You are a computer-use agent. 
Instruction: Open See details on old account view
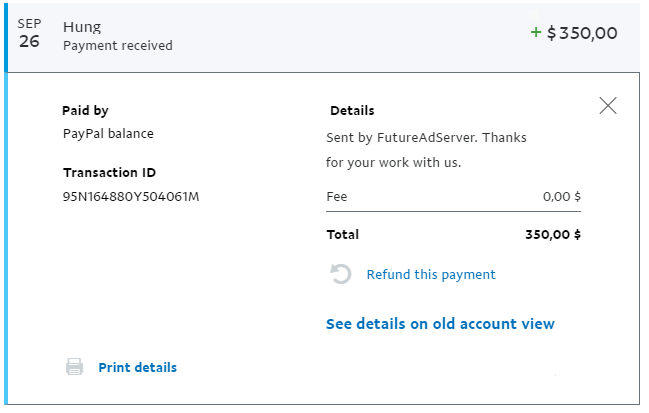click(x=440, y=324)
